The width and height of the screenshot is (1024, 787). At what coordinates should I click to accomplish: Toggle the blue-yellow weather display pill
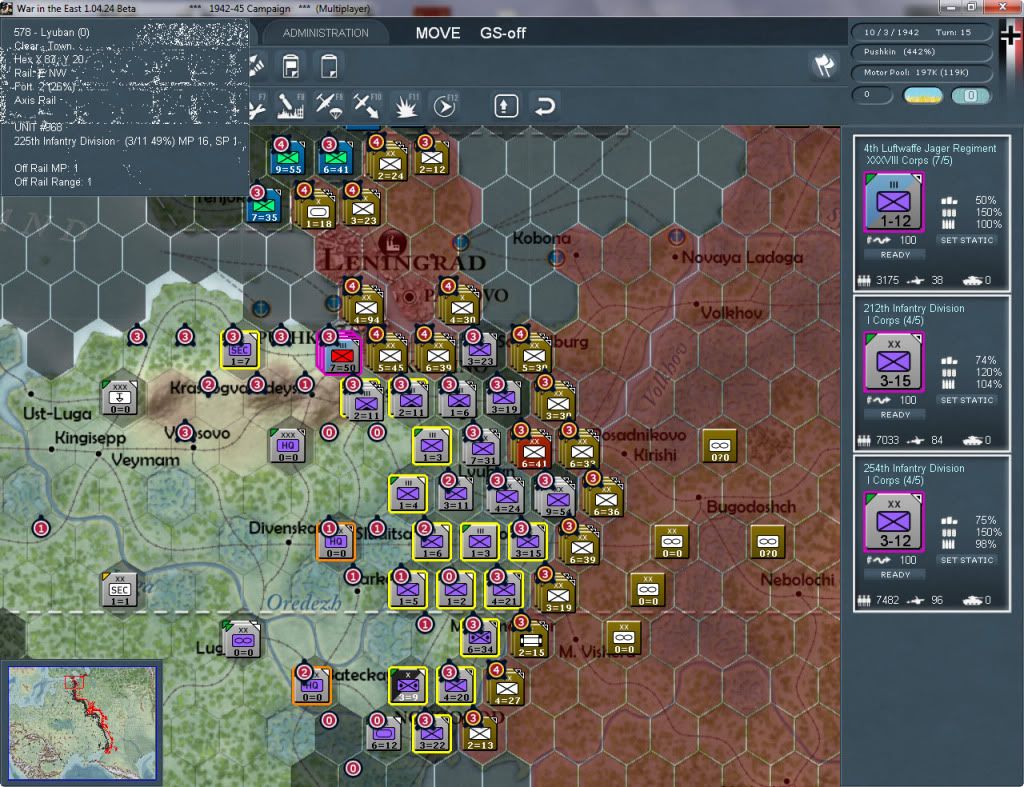tap(923, 96)
